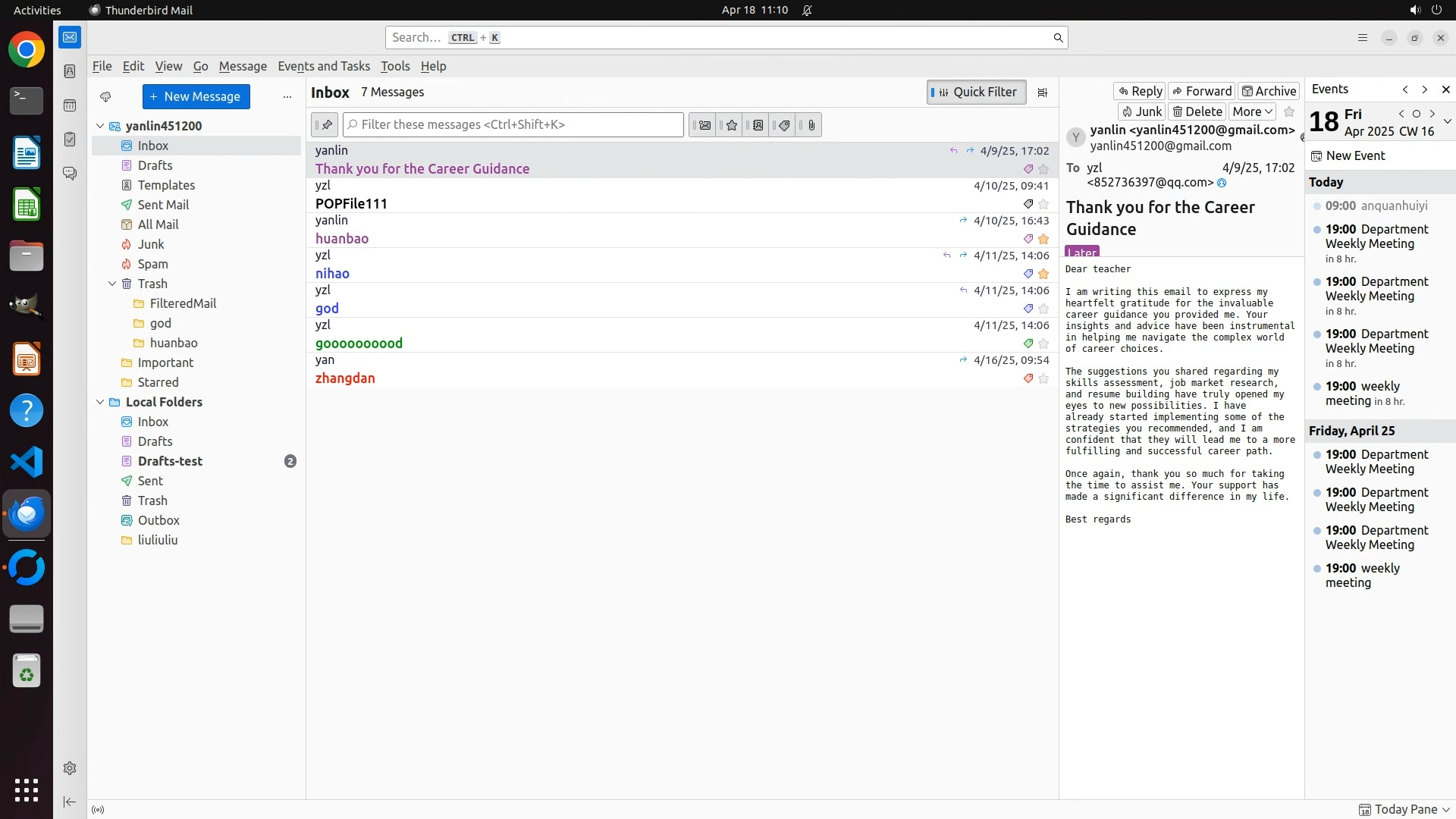Star the POPFile111 message

point(1043,204)
